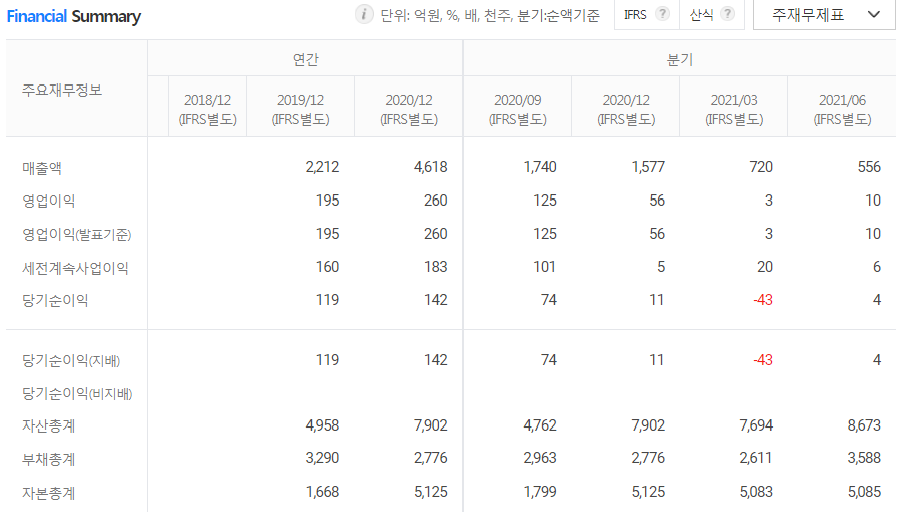Click the 매출액 row label

(x=42, y=168)
